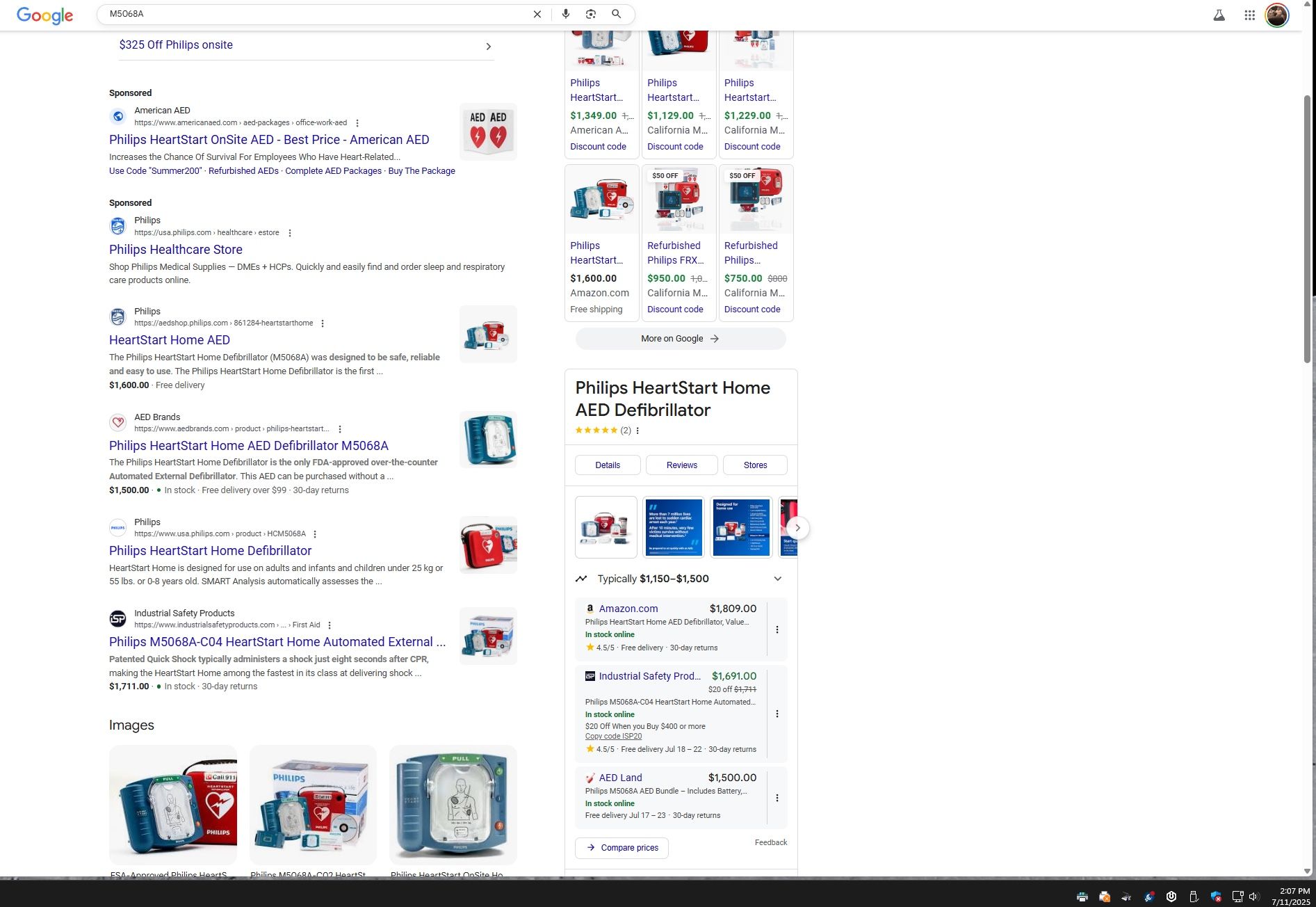This screenshot has height=907, width=1316.
Task: Click the Use Code "Summer200" sitelink
Action: tap(155, 171)
